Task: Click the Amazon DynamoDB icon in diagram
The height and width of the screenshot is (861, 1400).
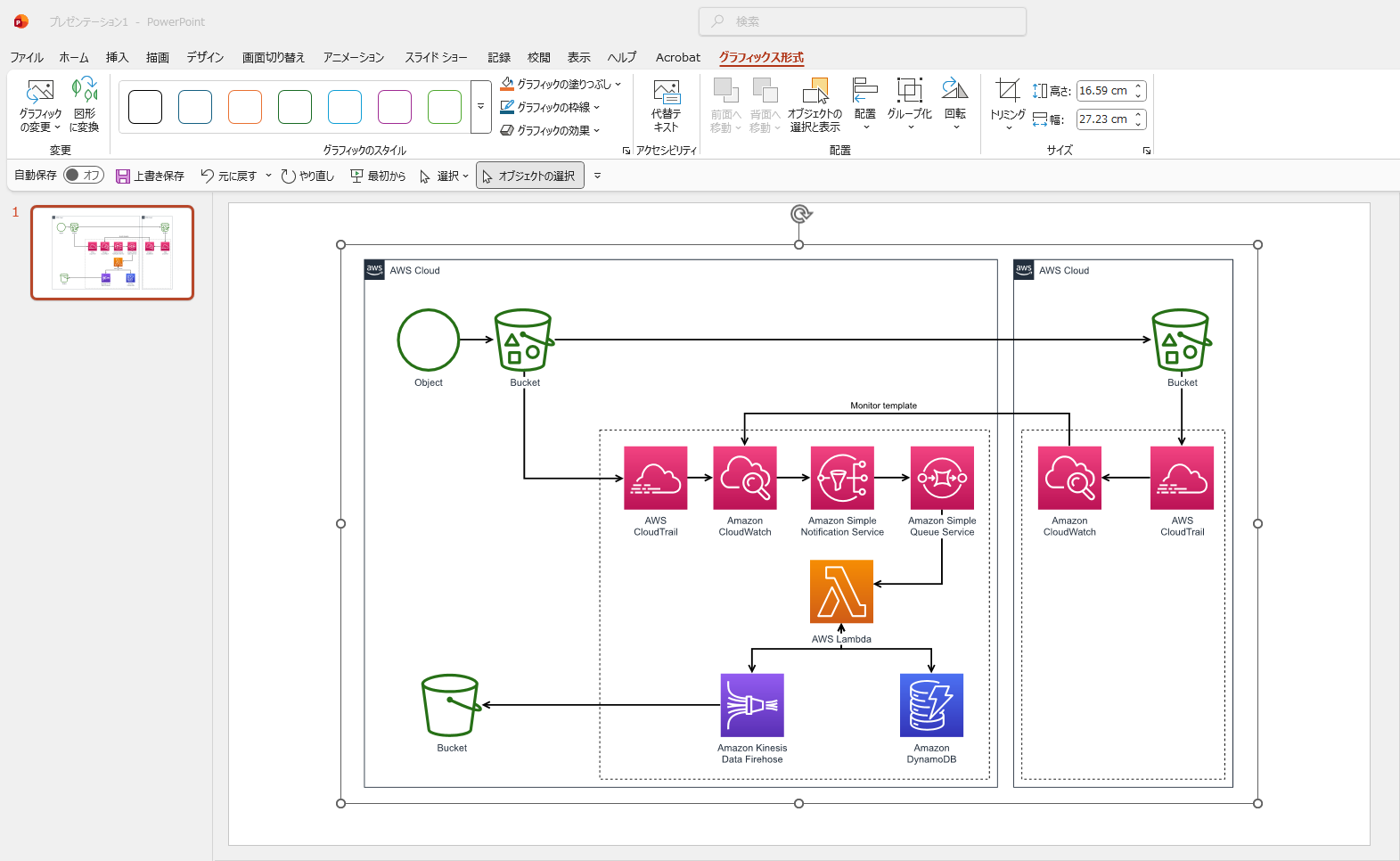Action: point(931,705)
